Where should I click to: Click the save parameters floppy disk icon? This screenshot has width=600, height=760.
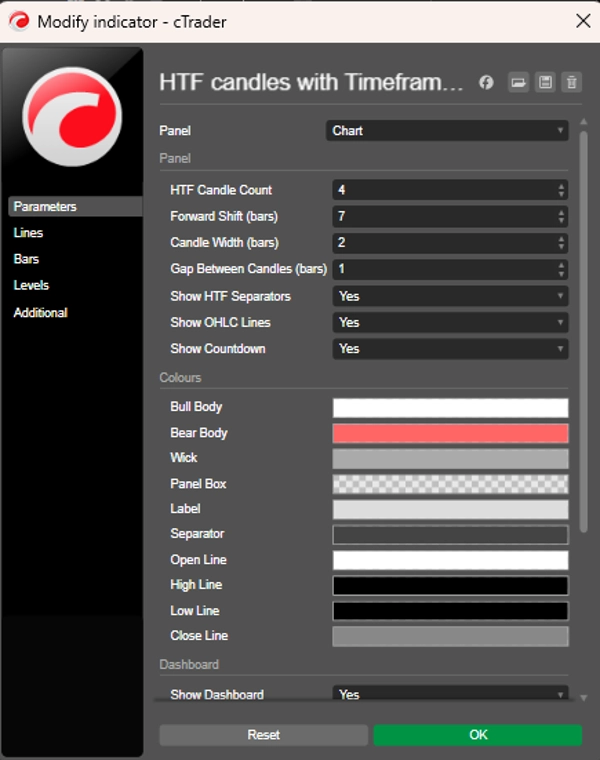(545, 83)
